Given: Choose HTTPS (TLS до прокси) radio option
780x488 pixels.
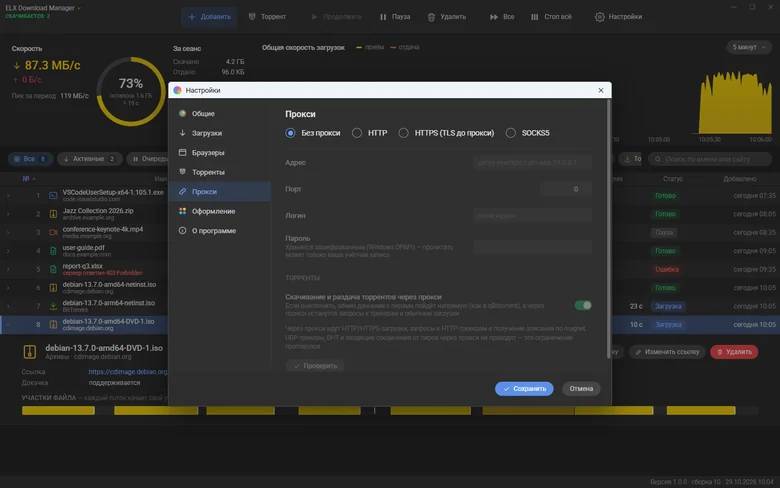Looking at the screenshot, I should 446,133.
